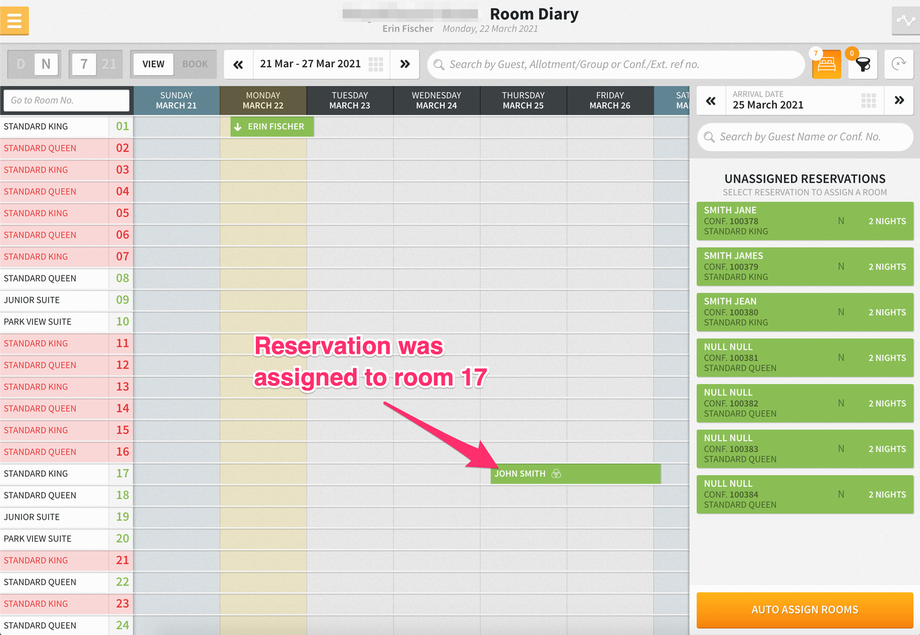The height and width of the screenshot is (635, 920).
Task: Select the Wednesday March 24 column header
Action: pyautogui.click(x=437, y=100)
